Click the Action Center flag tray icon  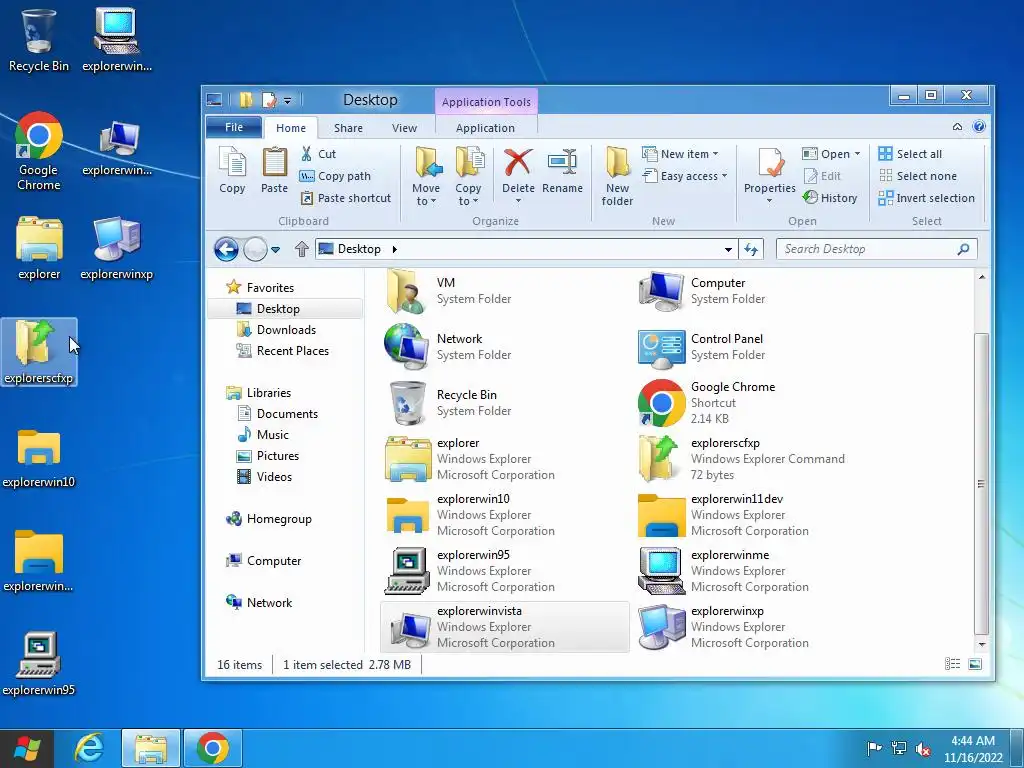pyautogui.click(x=874, y=748)
